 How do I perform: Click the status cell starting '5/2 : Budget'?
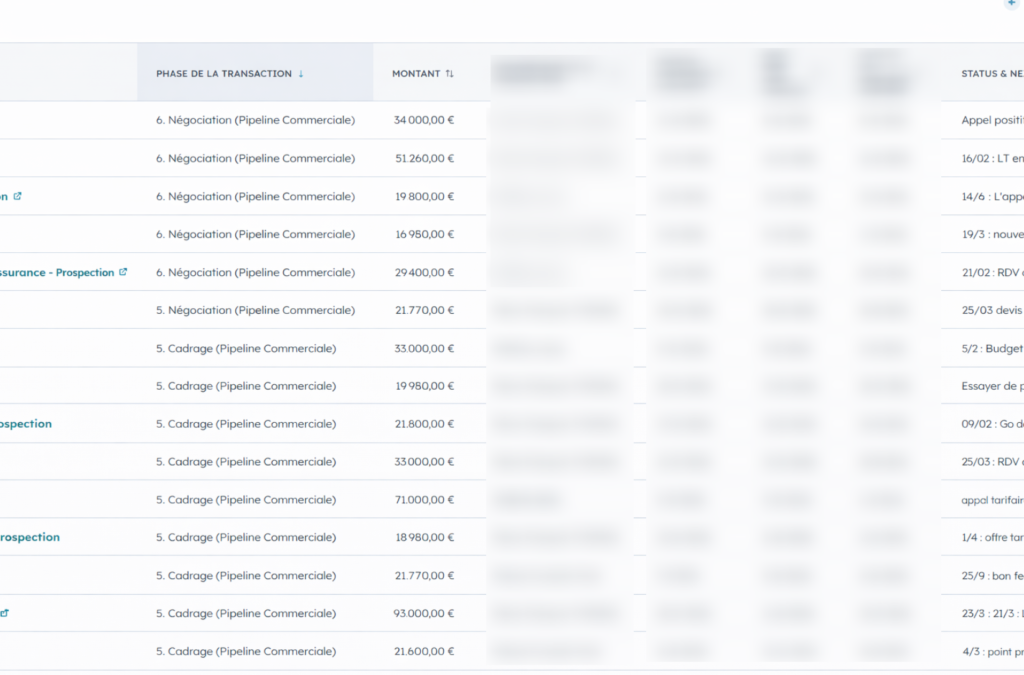coord(990,349)
